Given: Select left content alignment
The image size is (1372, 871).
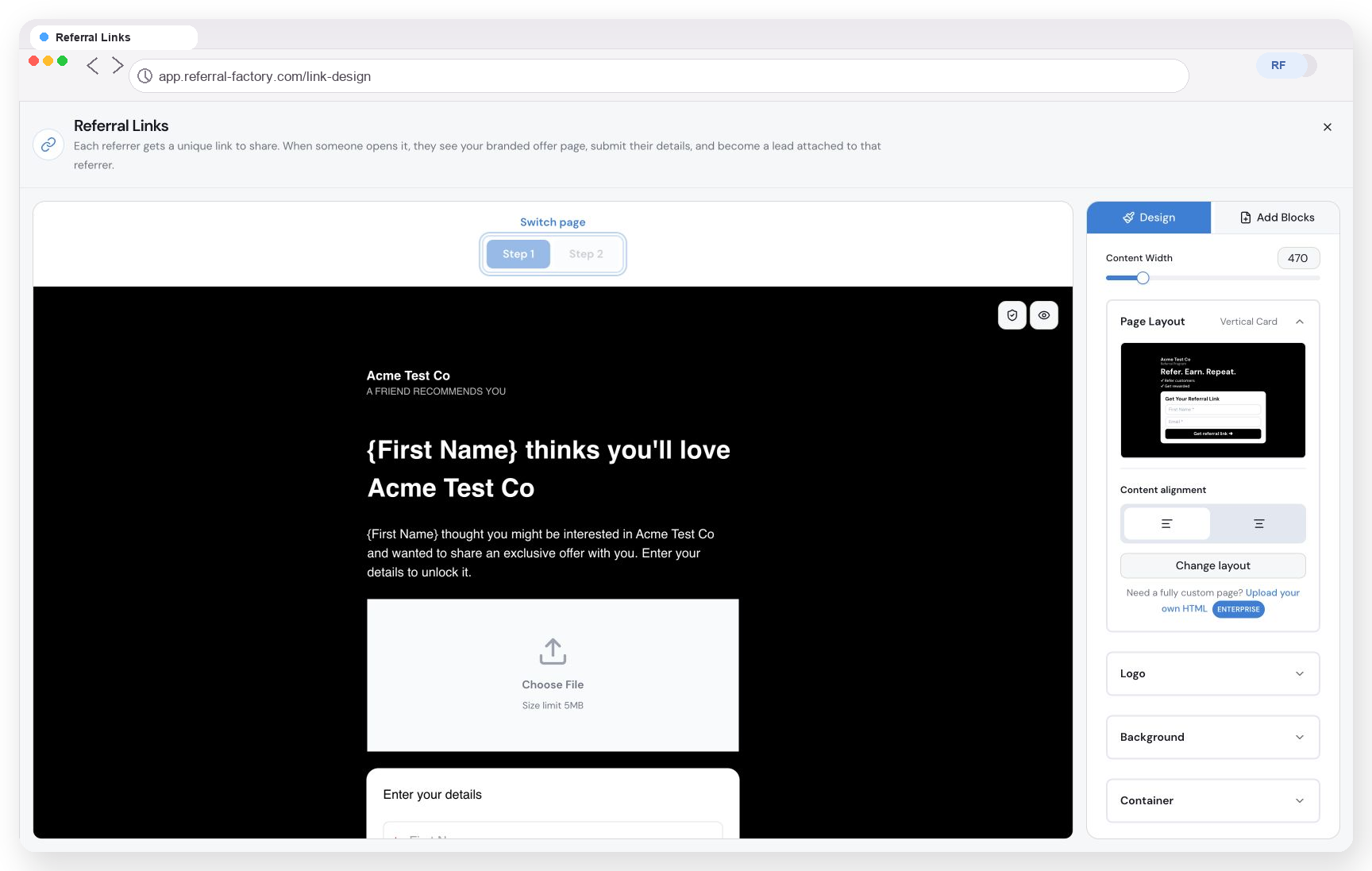Looking at the screenshot, I should tap(1167, 524).
